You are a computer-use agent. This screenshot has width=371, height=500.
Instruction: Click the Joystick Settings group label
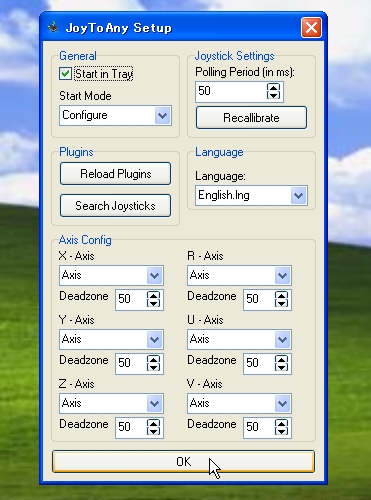234,56
